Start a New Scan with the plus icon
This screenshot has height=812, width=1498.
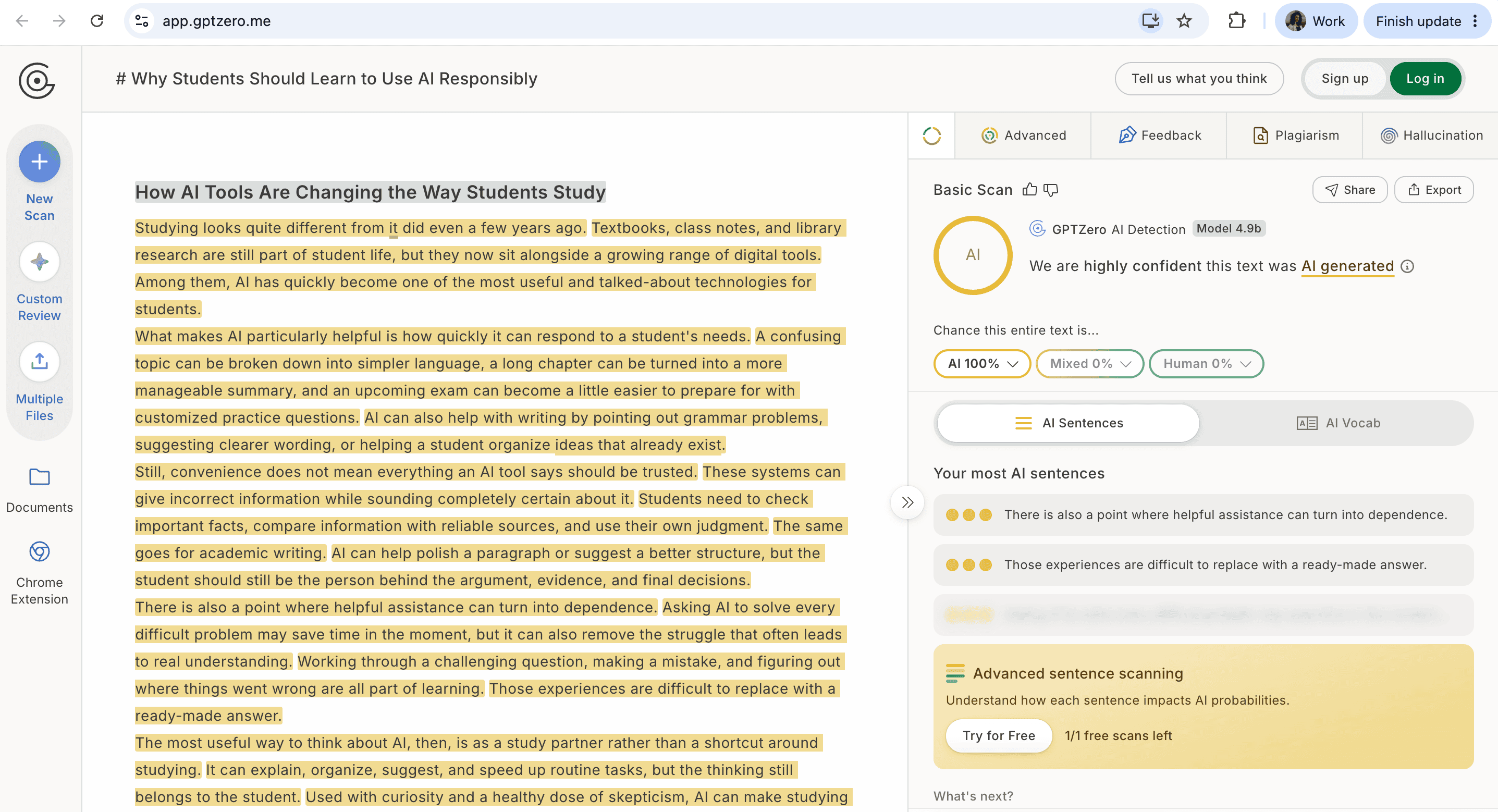click(x=39, y=162)
